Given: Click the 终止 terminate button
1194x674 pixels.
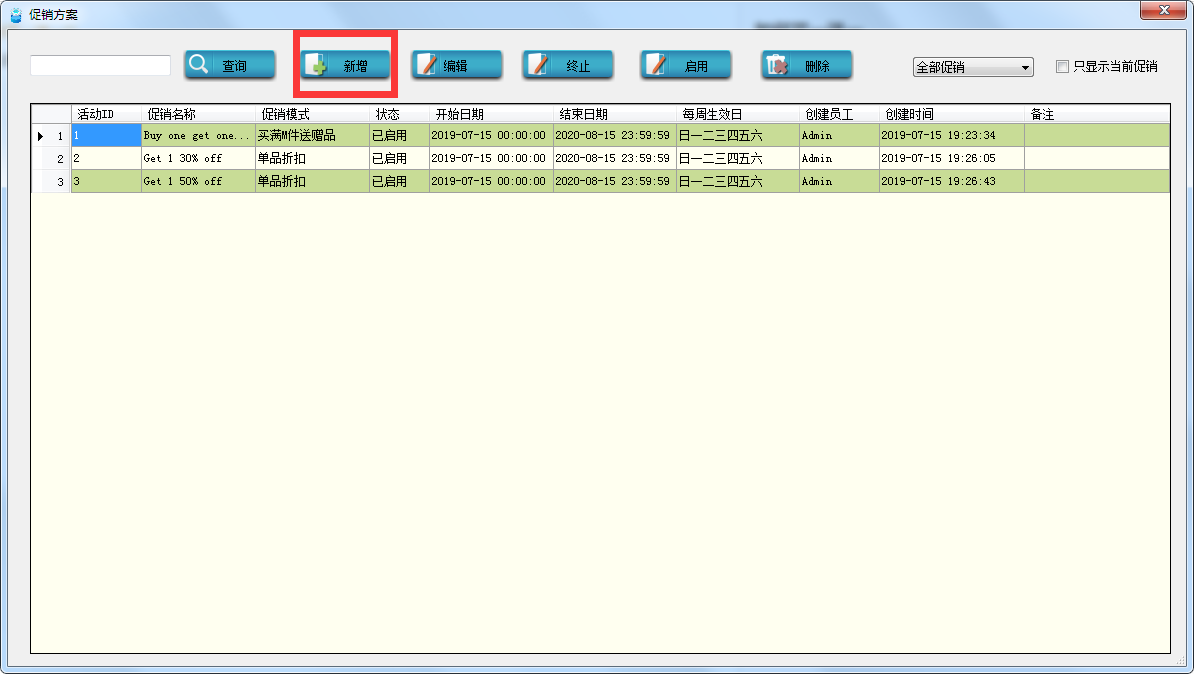Looking at the screenshot, I should [568, 65].
